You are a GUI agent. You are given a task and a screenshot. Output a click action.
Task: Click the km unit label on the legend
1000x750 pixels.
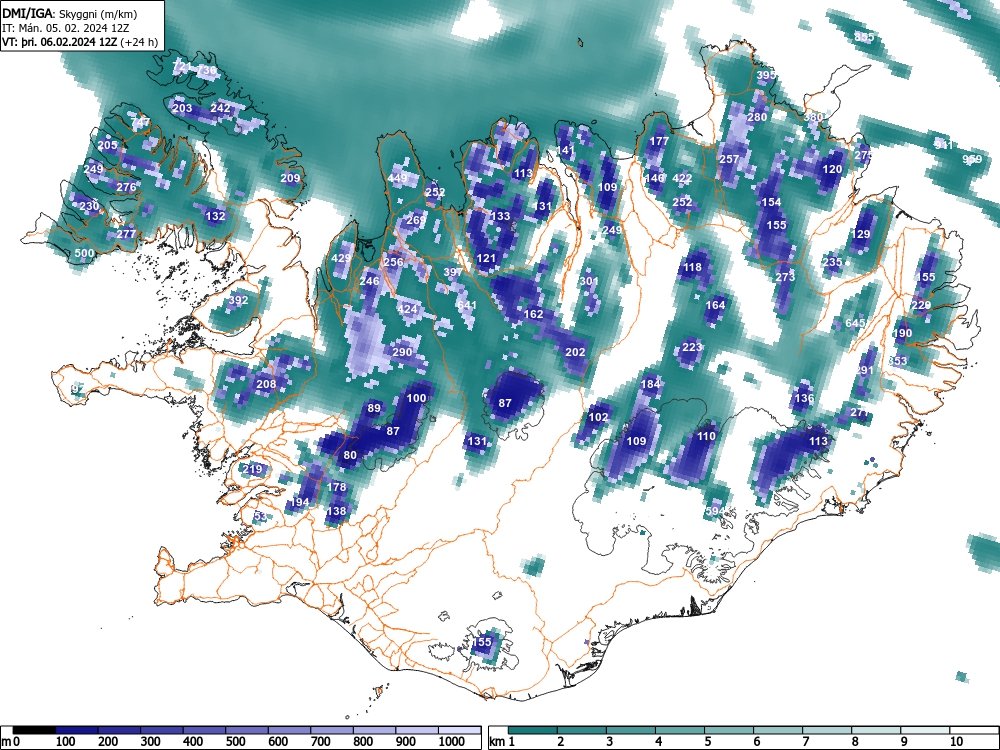click(x=497, y=742)
